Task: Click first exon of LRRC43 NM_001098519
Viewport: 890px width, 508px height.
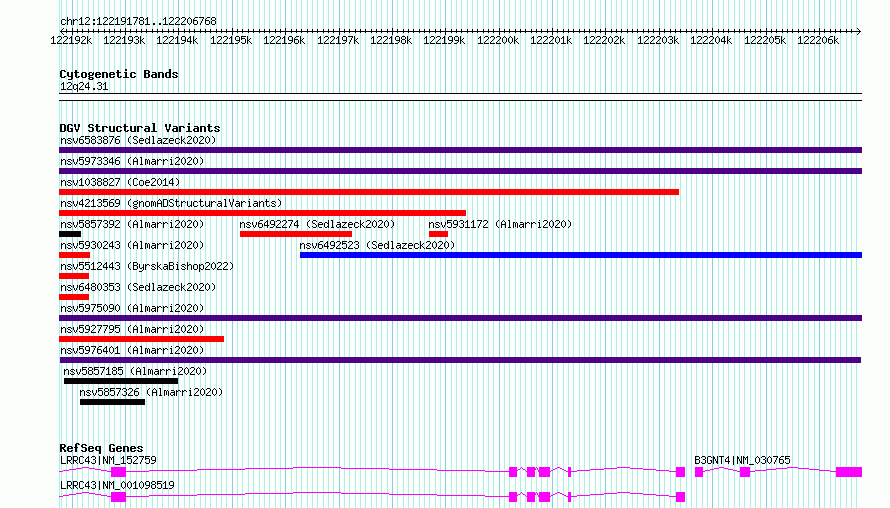Action: 118,497
